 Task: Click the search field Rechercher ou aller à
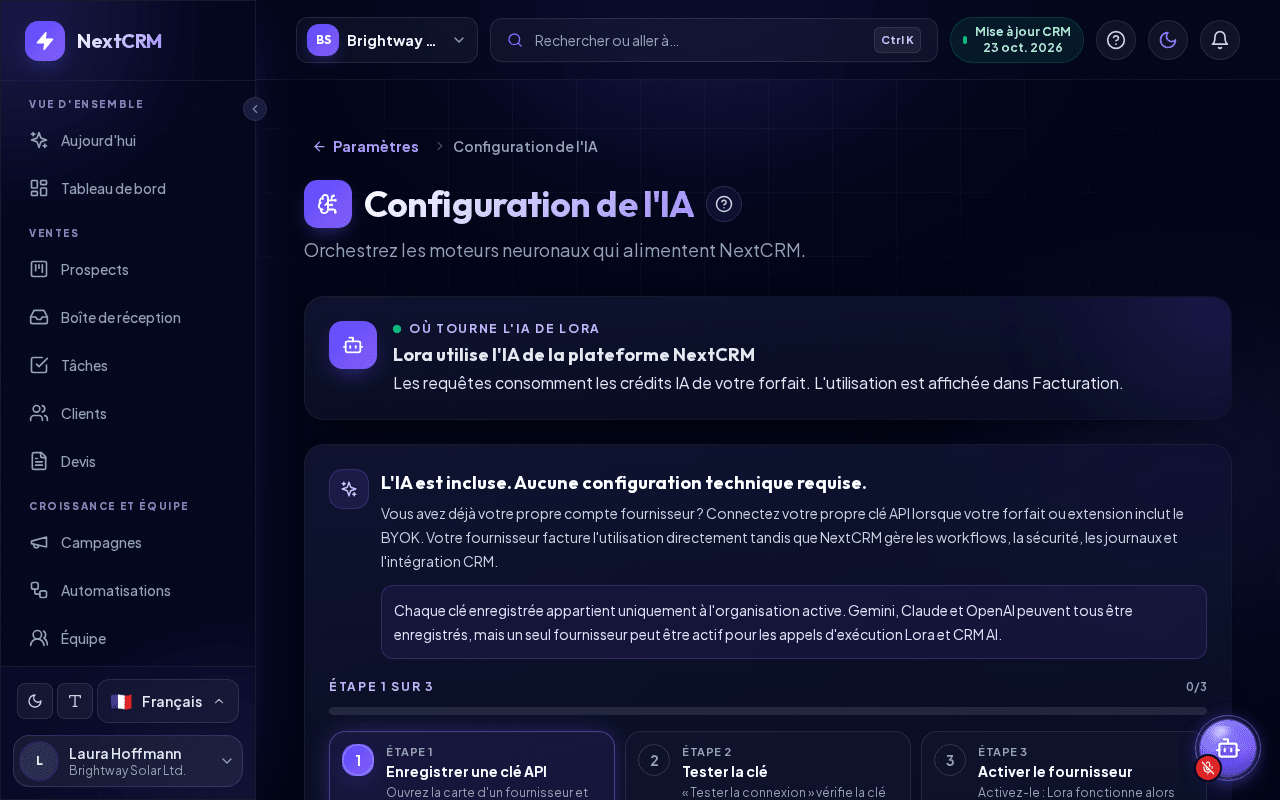pyautogui.click(x=714, y=40)
